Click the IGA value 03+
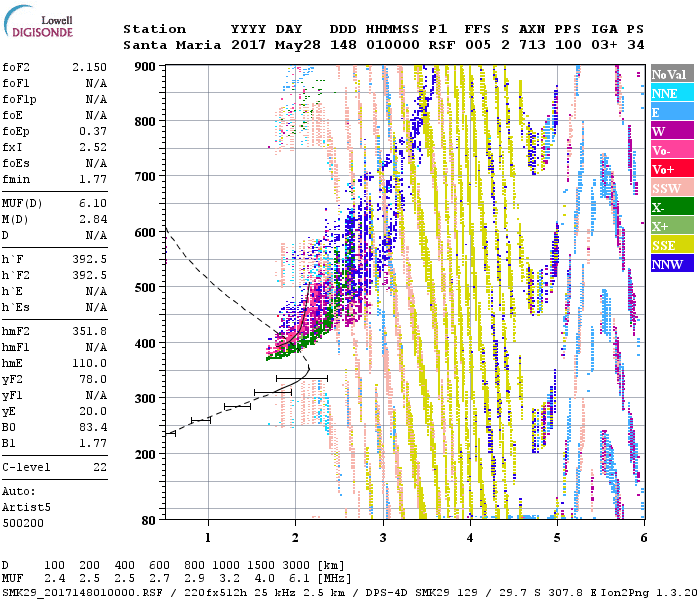Viewport: 700px width, 600px height. pyautogui.click(x=604, y=45)
